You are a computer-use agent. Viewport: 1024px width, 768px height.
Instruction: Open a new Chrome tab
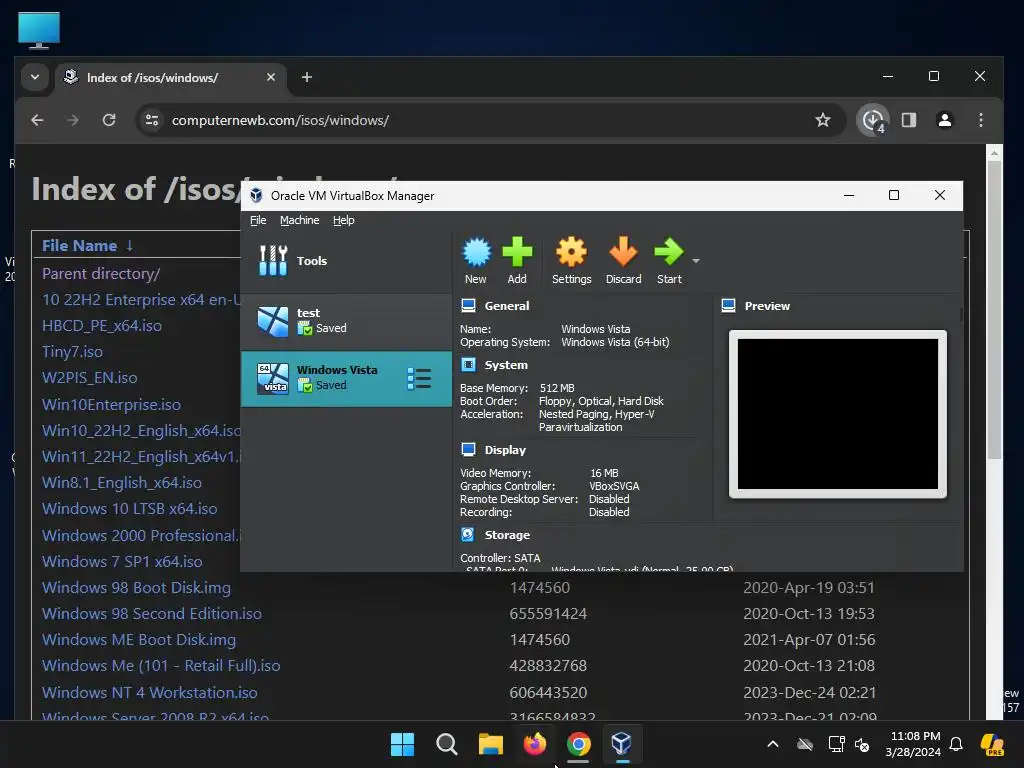coord(306,77)
